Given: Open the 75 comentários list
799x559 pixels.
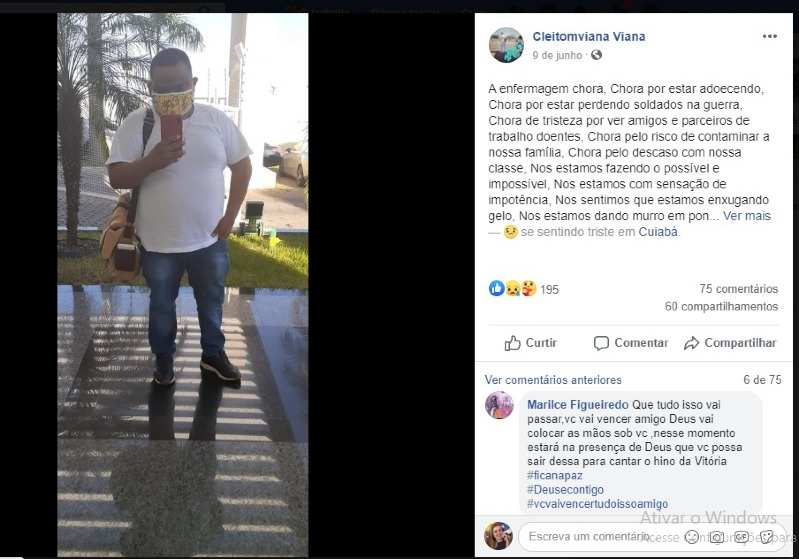Looking at the screenshot, I should pyautogui.click(x=738, y=289).
